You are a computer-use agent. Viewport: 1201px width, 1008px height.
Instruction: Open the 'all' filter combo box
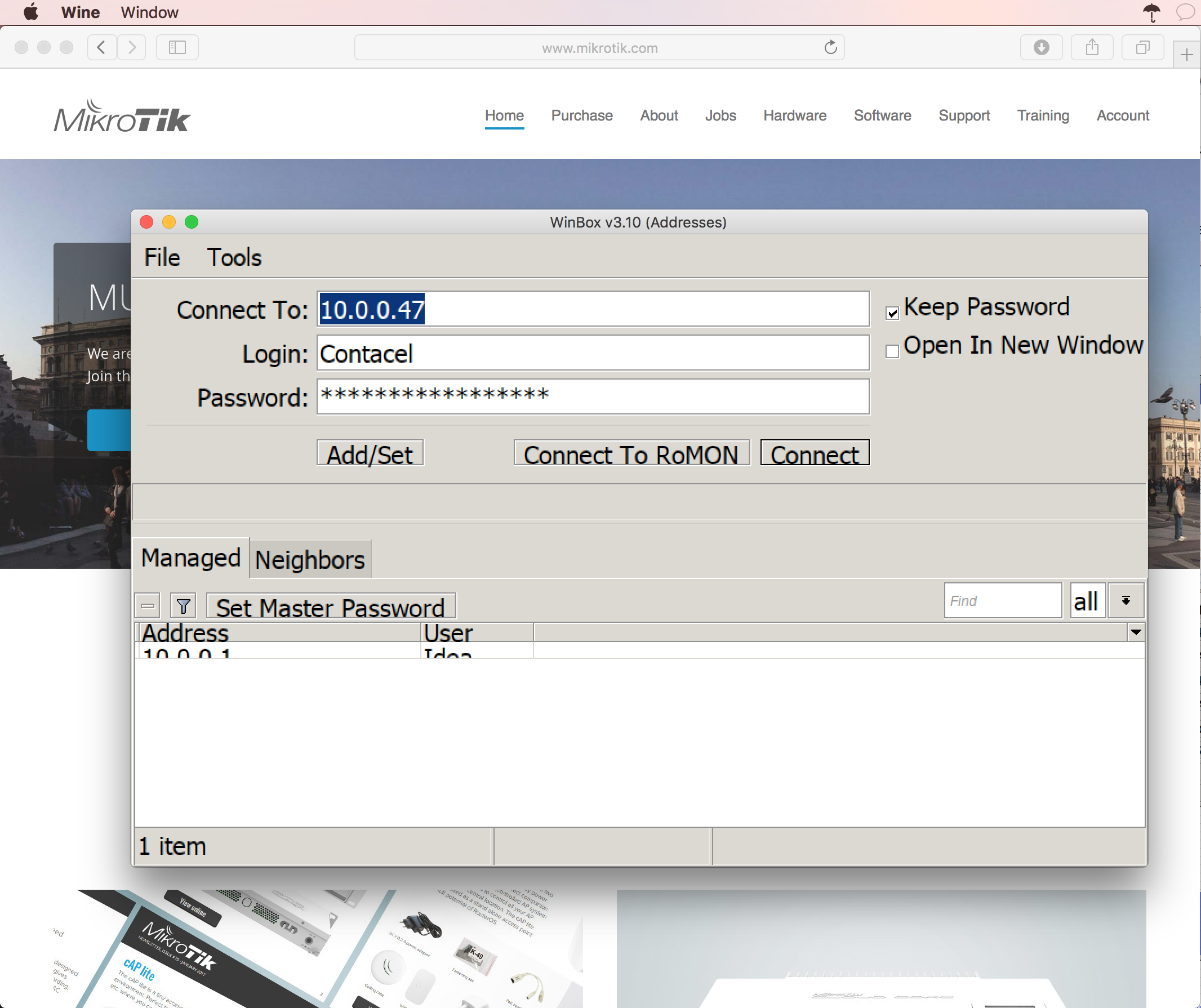(x=1087, y=601)
